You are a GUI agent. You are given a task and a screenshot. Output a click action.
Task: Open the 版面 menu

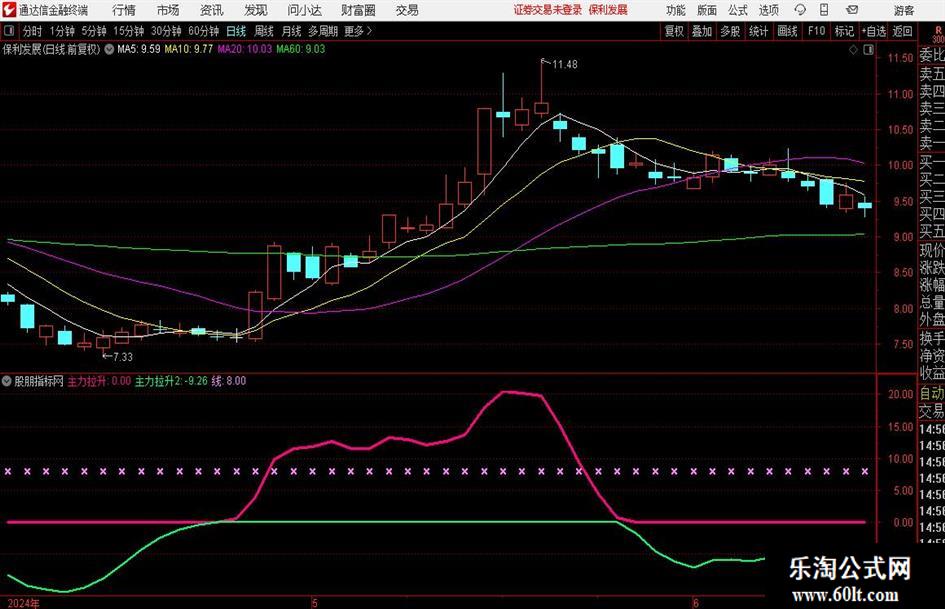[706, 10]
